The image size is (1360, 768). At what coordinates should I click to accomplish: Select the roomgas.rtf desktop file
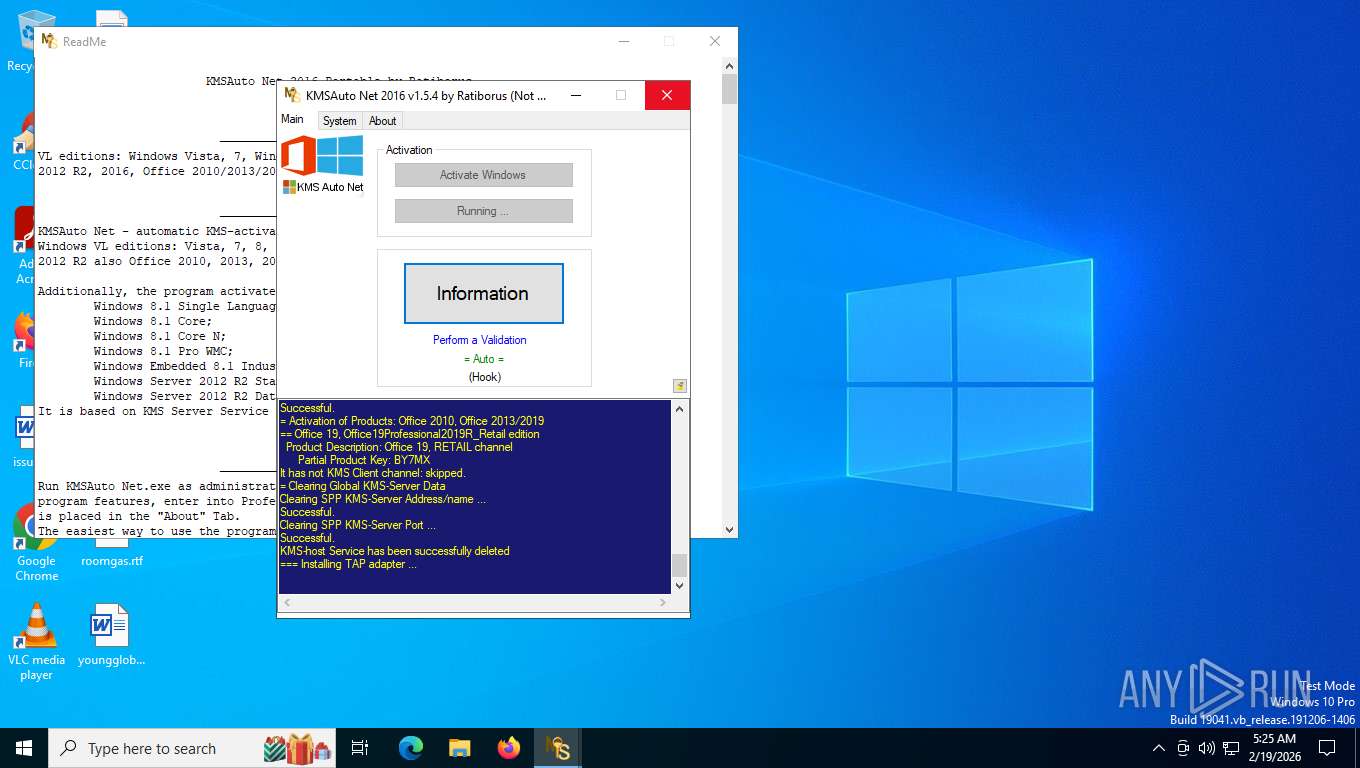111,553
